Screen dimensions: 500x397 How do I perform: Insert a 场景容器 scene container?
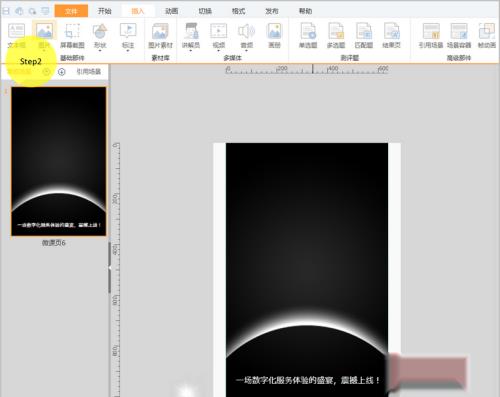point(459,35)
